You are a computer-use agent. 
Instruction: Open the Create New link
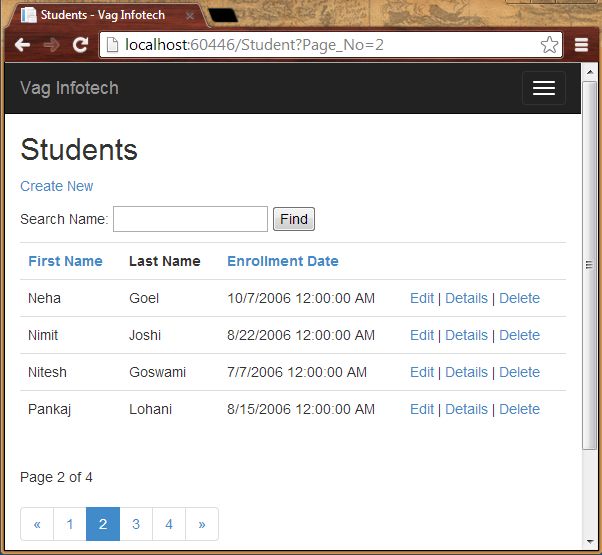(57, 186)
